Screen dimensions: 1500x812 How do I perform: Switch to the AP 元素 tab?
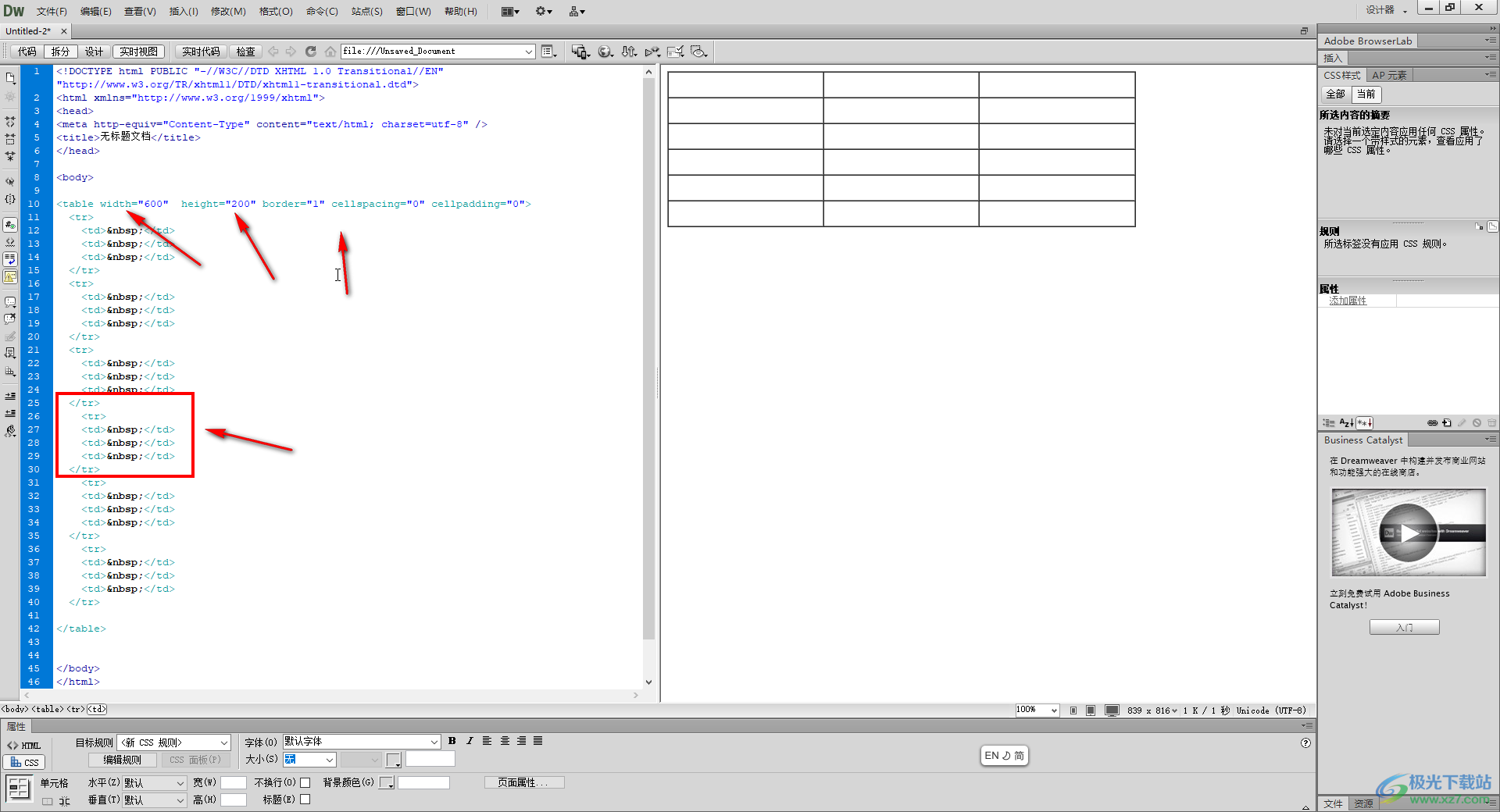tap(1389, 75)
